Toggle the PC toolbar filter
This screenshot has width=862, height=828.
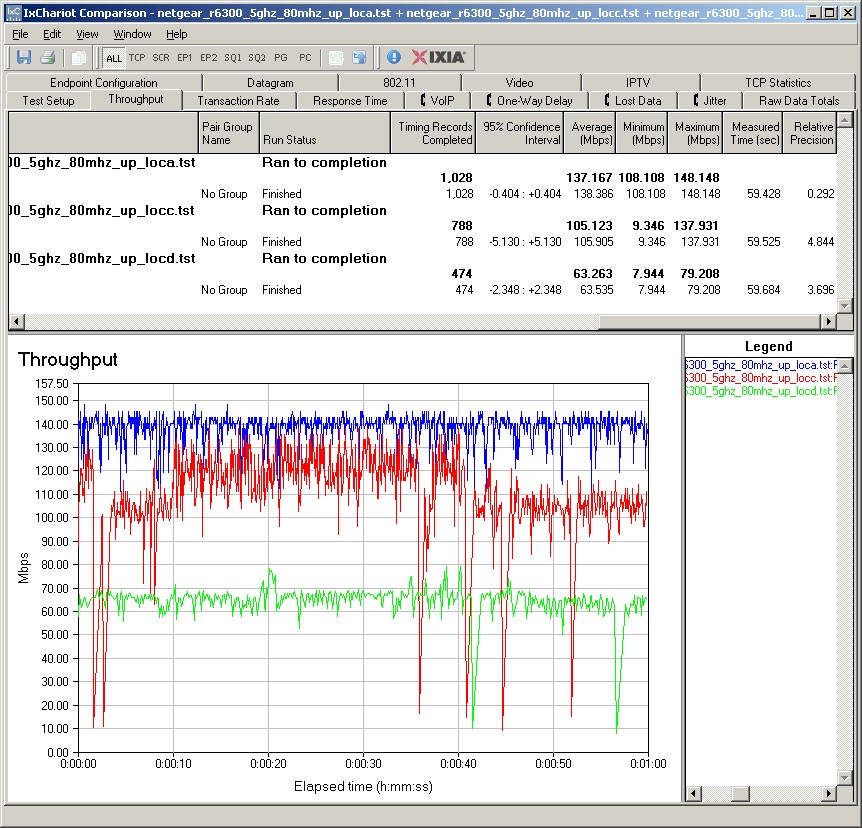(305, 58)
